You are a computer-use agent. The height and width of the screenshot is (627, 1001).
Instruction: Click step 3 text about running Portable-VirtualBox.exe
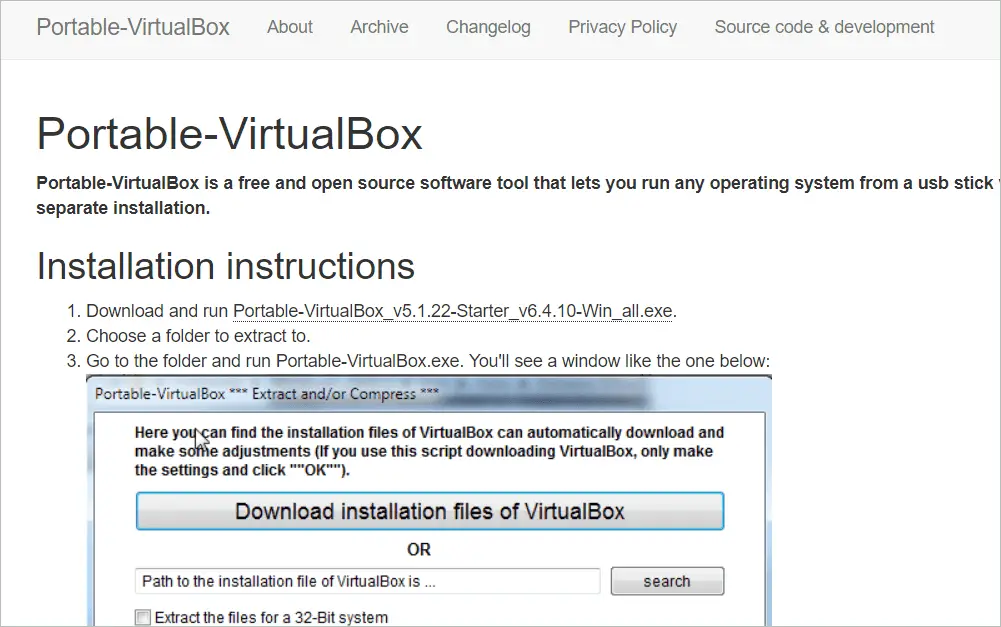click(x=428, y=361)
